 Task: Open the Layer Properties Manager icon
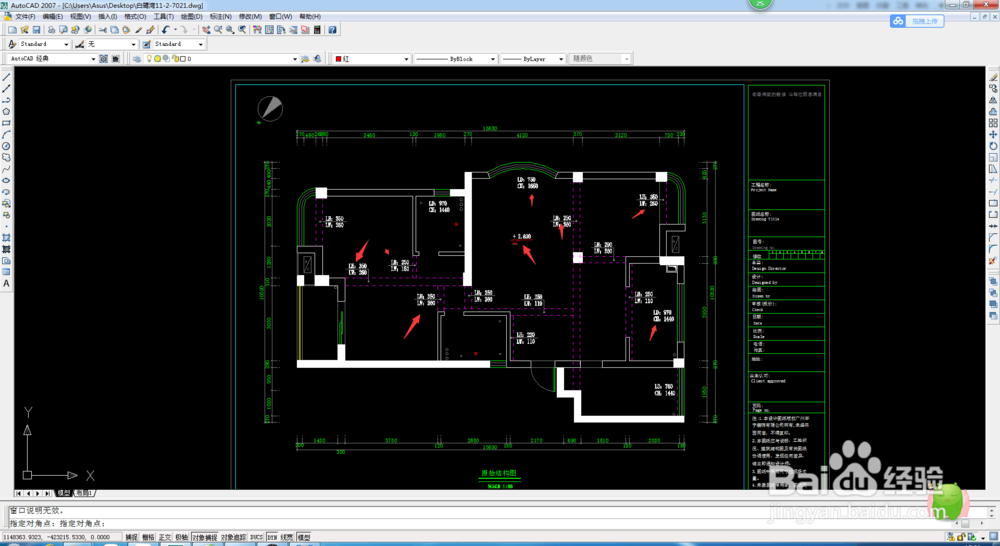[x=136, y=59]
